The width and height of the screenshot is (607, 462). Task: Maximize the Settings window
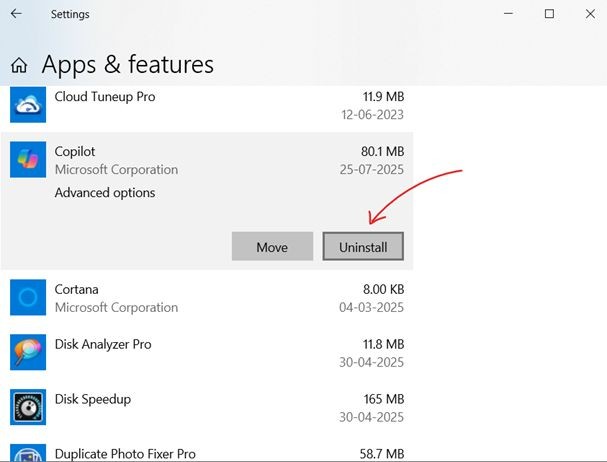pyautogui.click(x=549, y=14)
